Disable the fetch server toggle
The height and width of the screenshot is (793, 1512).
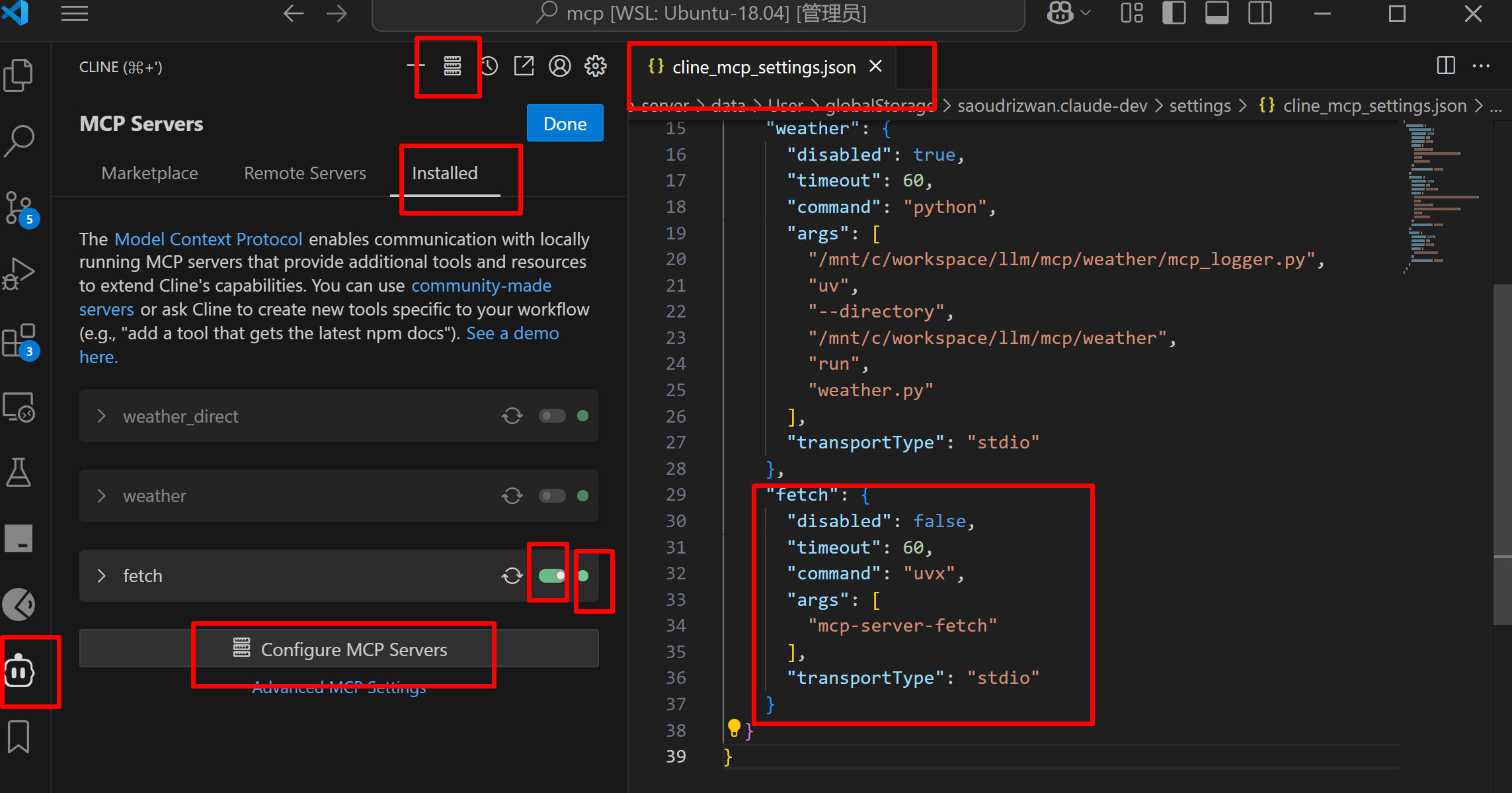[552, 576]
